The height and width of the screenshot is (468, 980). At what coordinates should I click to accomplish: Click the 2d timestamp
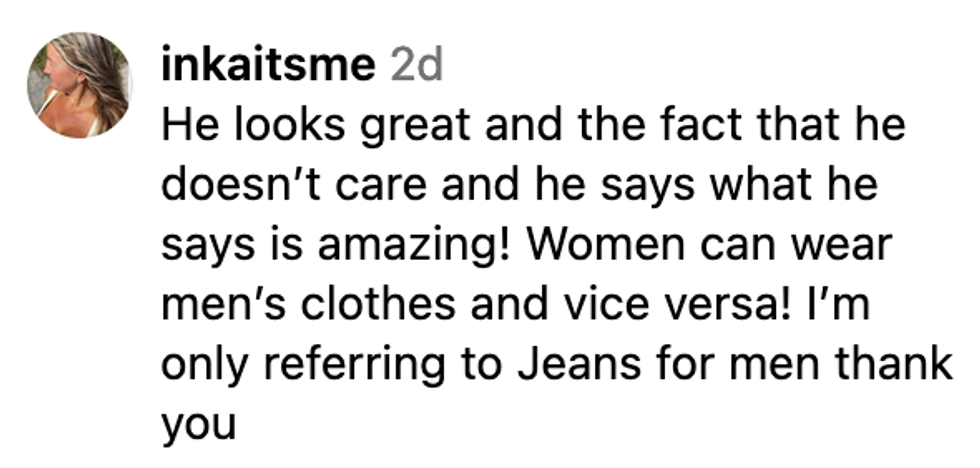point(415,66)
